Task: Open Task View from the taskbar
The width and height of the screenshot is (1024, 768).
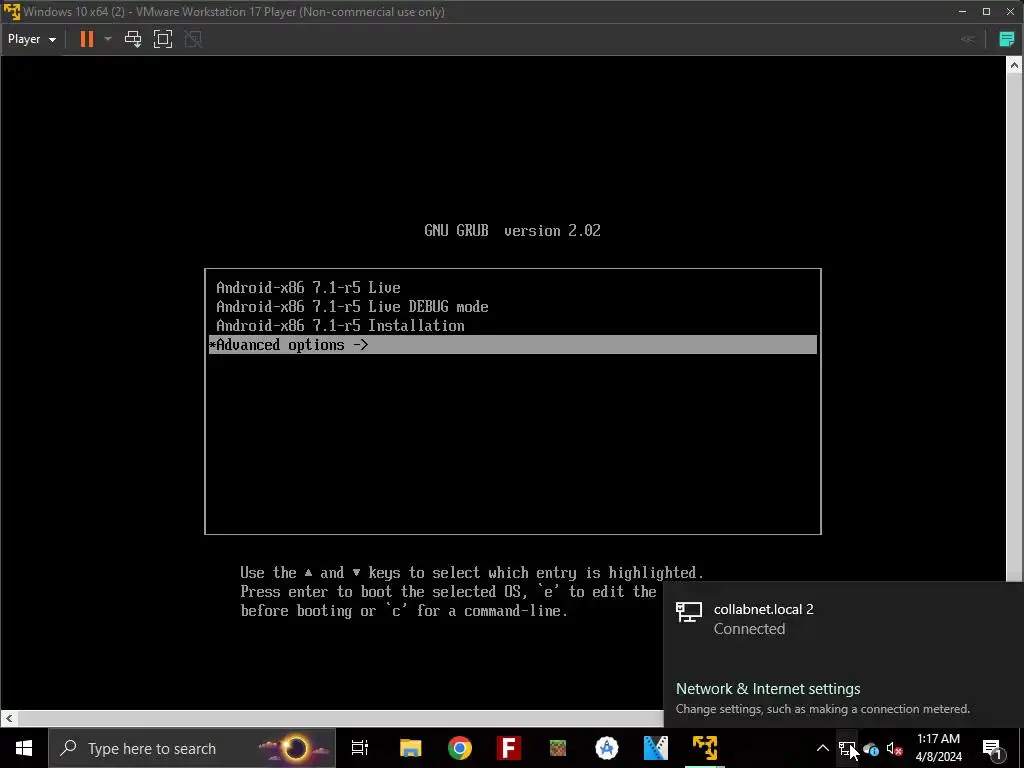Action: (360, 748)
